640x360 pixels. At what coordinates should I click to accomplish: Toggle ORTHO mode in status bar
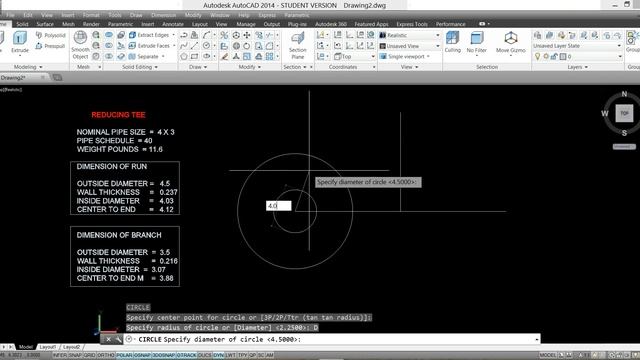coord(106,356)
